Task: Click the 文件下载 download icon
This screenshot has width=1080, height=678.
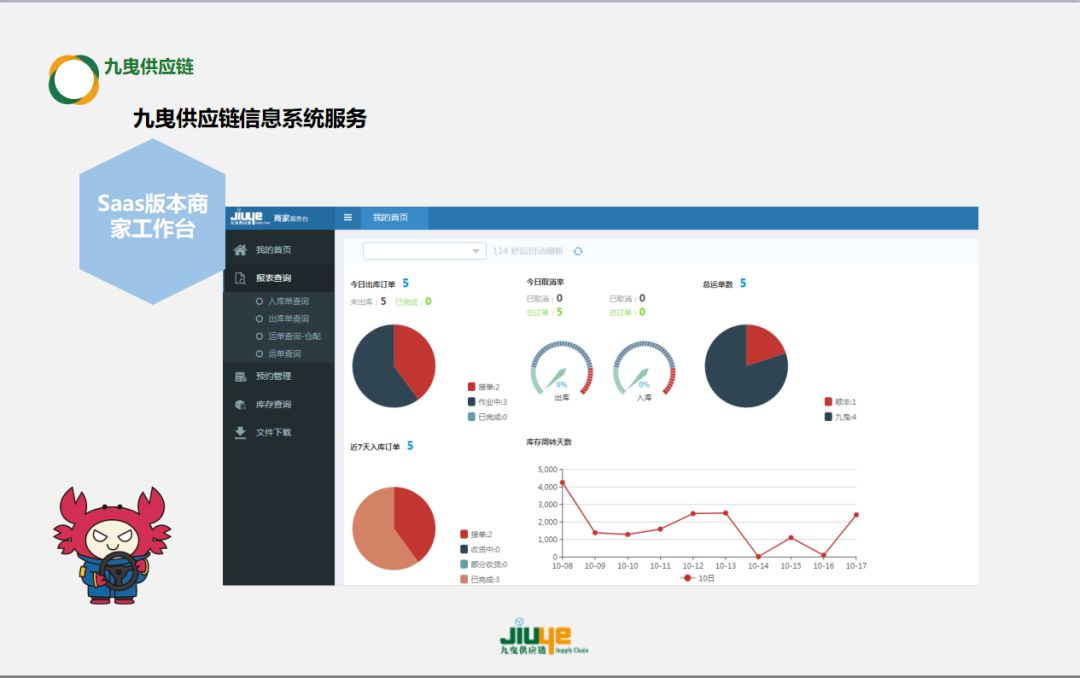Action: [x=240, y=431]
